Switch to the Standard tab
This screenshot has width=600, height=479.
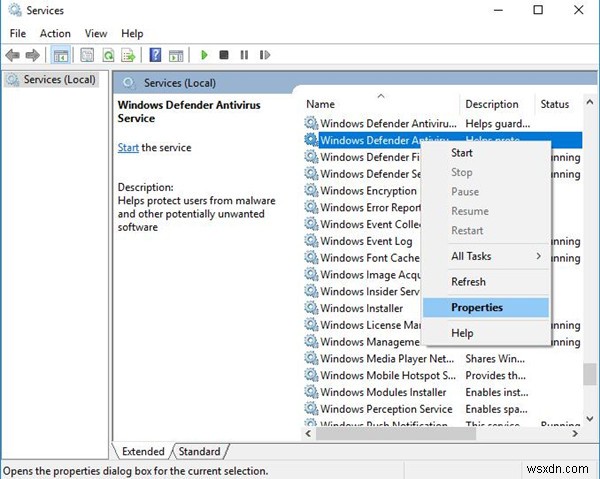coord(200,451)
